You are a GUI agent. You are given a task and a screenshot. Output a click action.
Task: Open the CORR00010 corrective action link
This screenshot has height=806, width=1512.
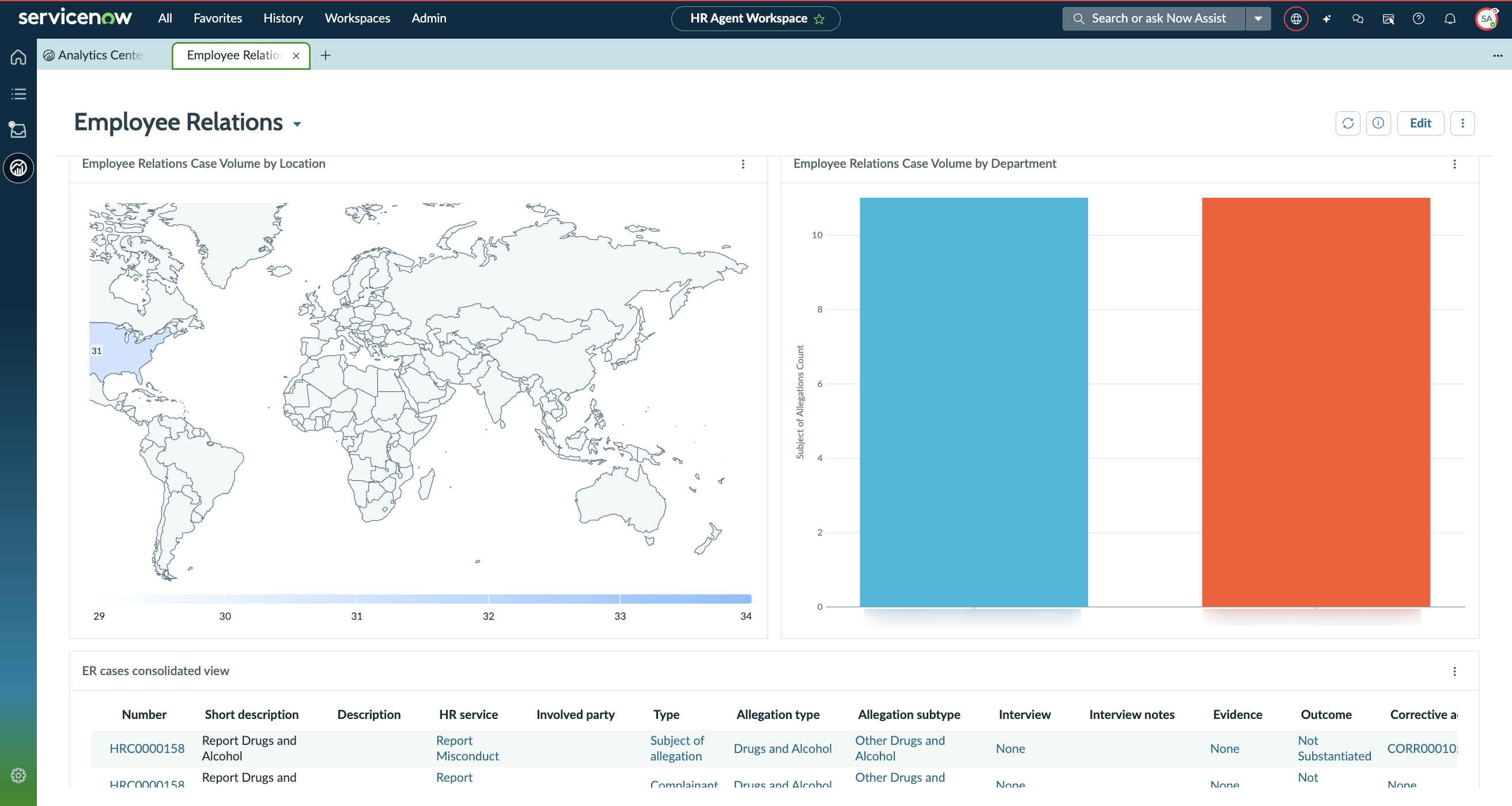1422,748
